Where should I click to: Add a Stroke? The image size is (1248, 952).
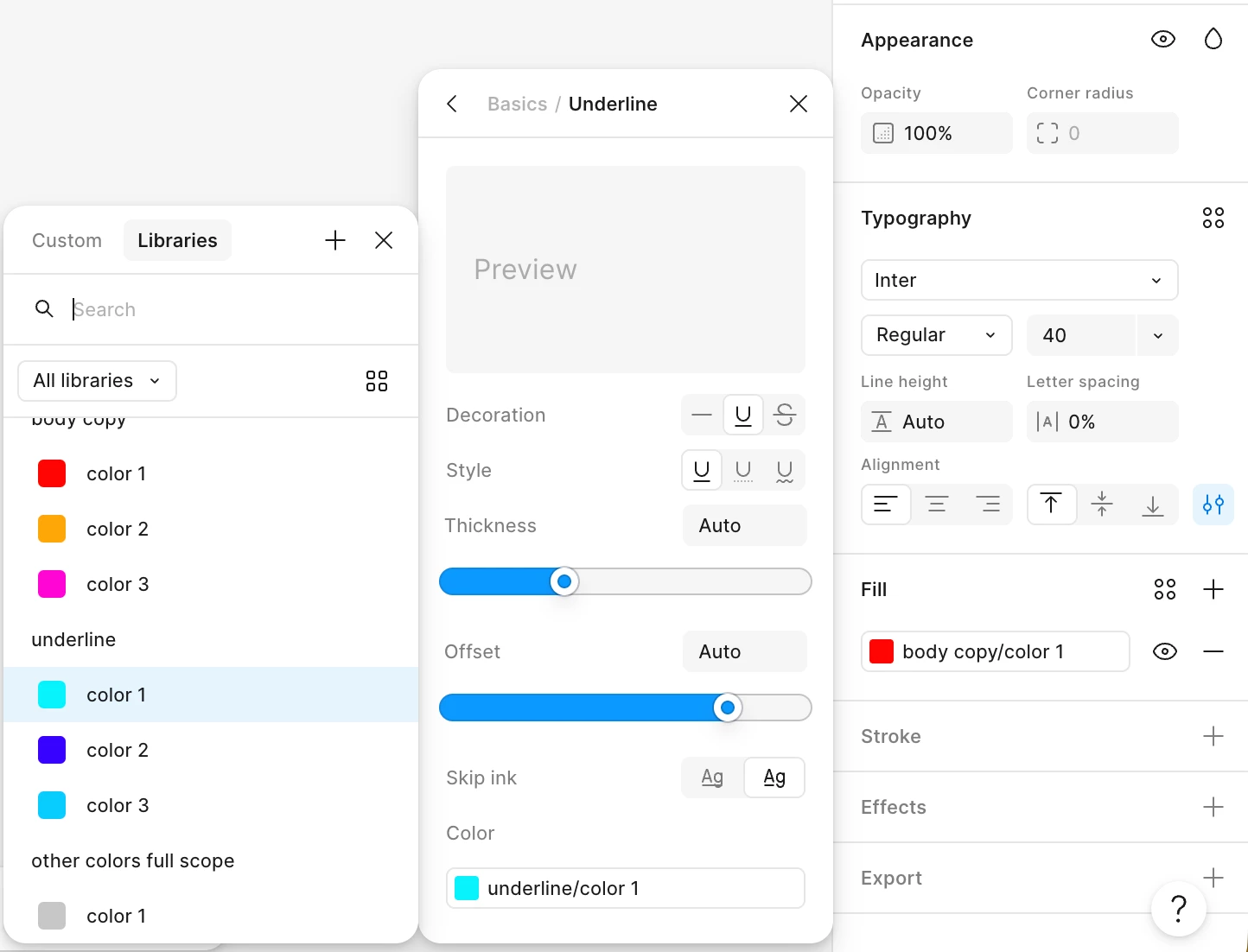[1213, 736]
